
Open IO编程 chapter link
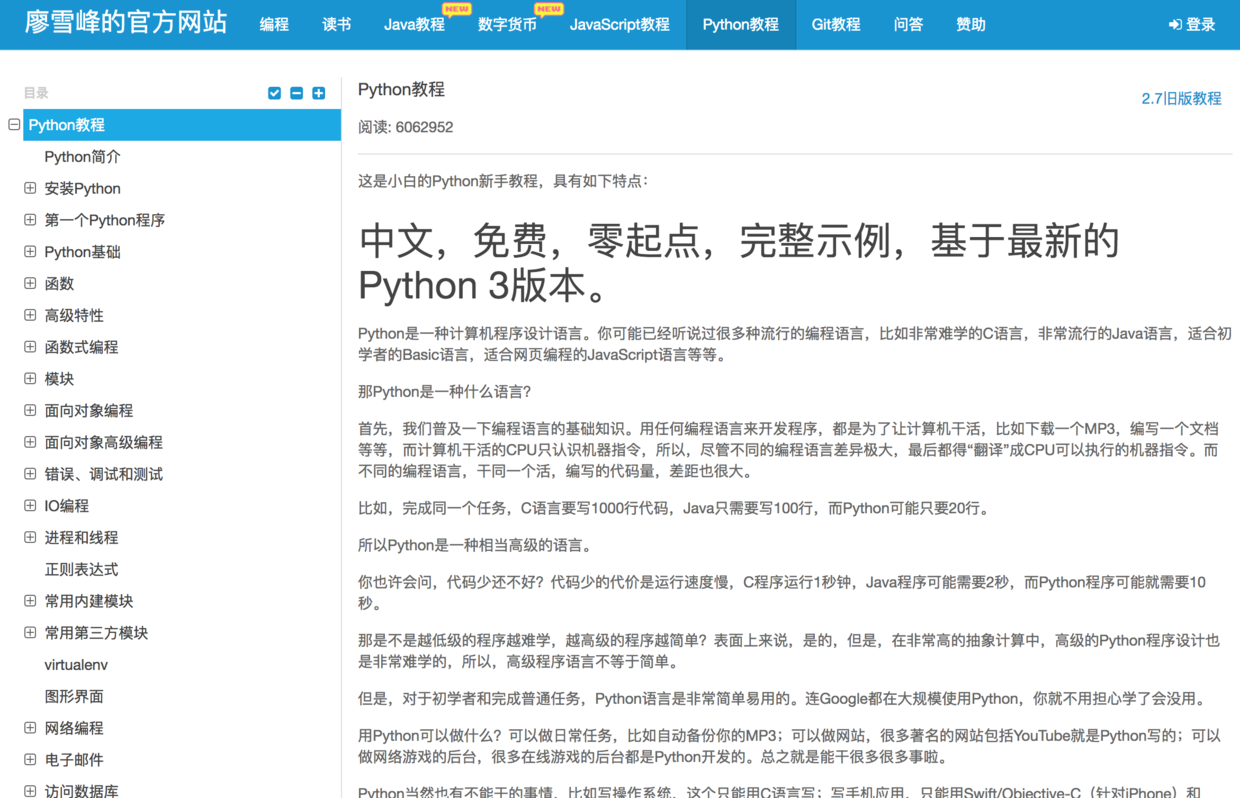point(66,506)
